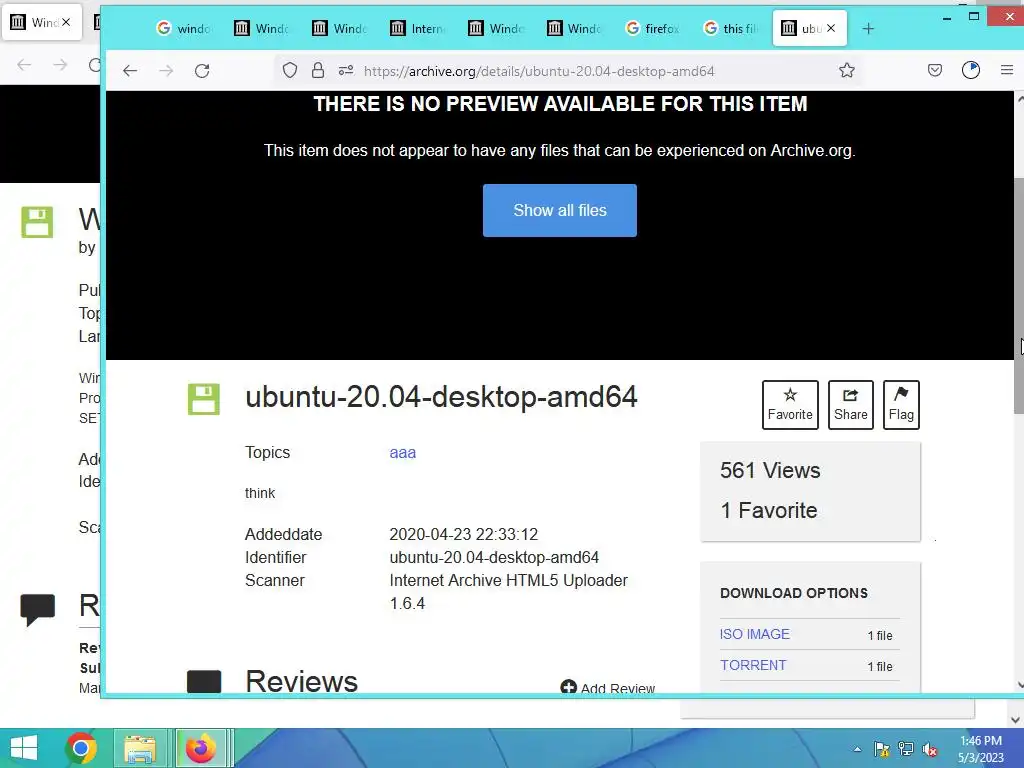Download the ISO IMAGE file

point(754,634)
